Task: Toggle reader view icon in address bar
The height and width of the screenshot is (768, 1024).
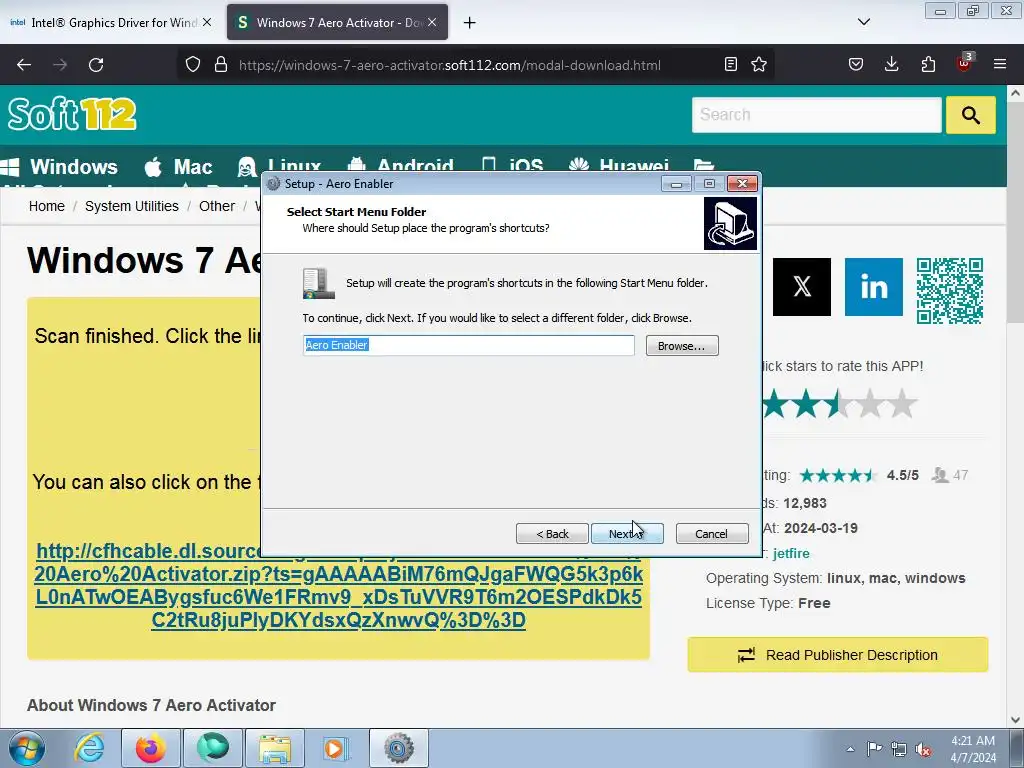Action: [731, 65]
